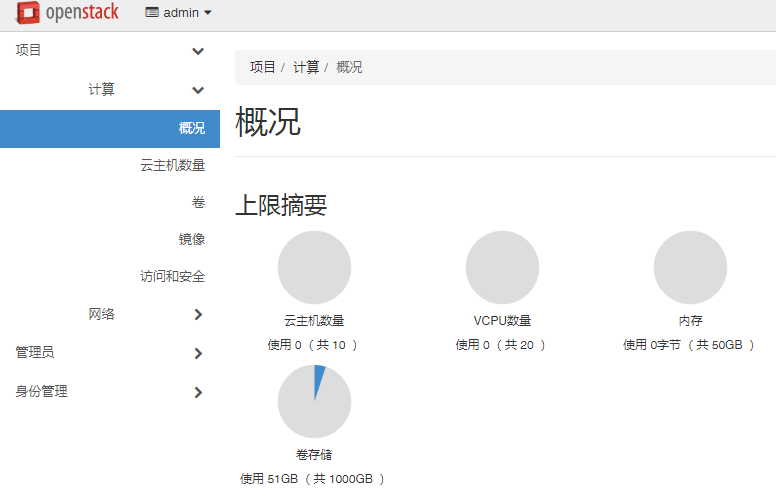
Task: Open 访问和安全 in the sidebar
Action: pos(173,276)
